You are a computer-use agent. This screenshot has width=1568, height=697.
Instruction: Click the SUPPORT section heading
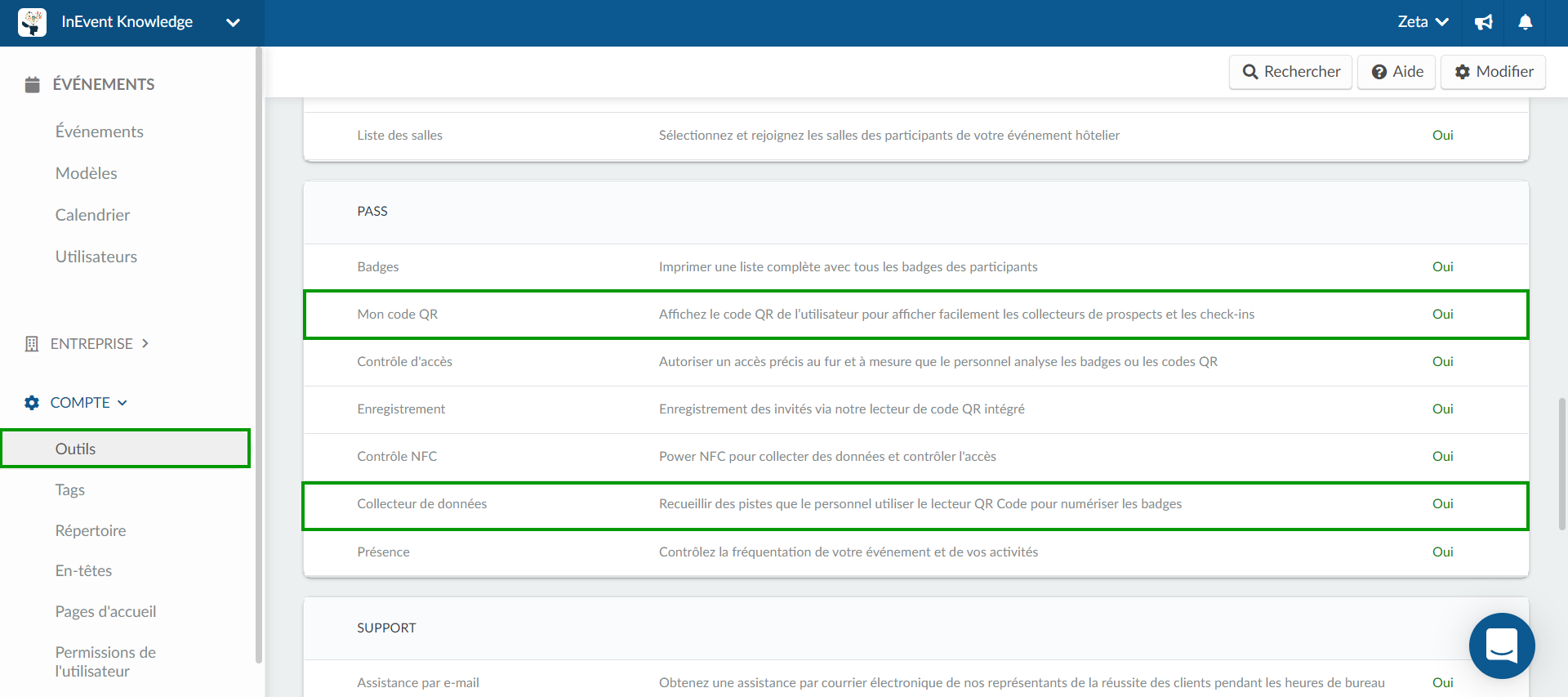(x=386, y=628)
